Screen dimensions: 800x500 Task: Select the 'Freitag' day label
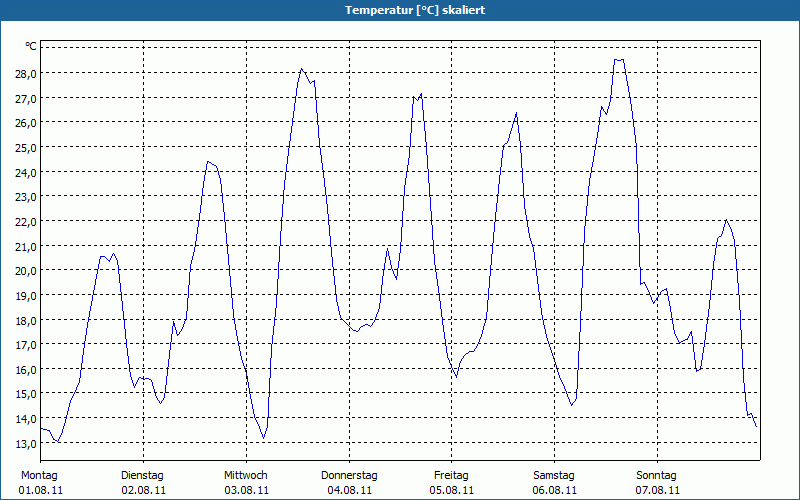pos(451,476)
